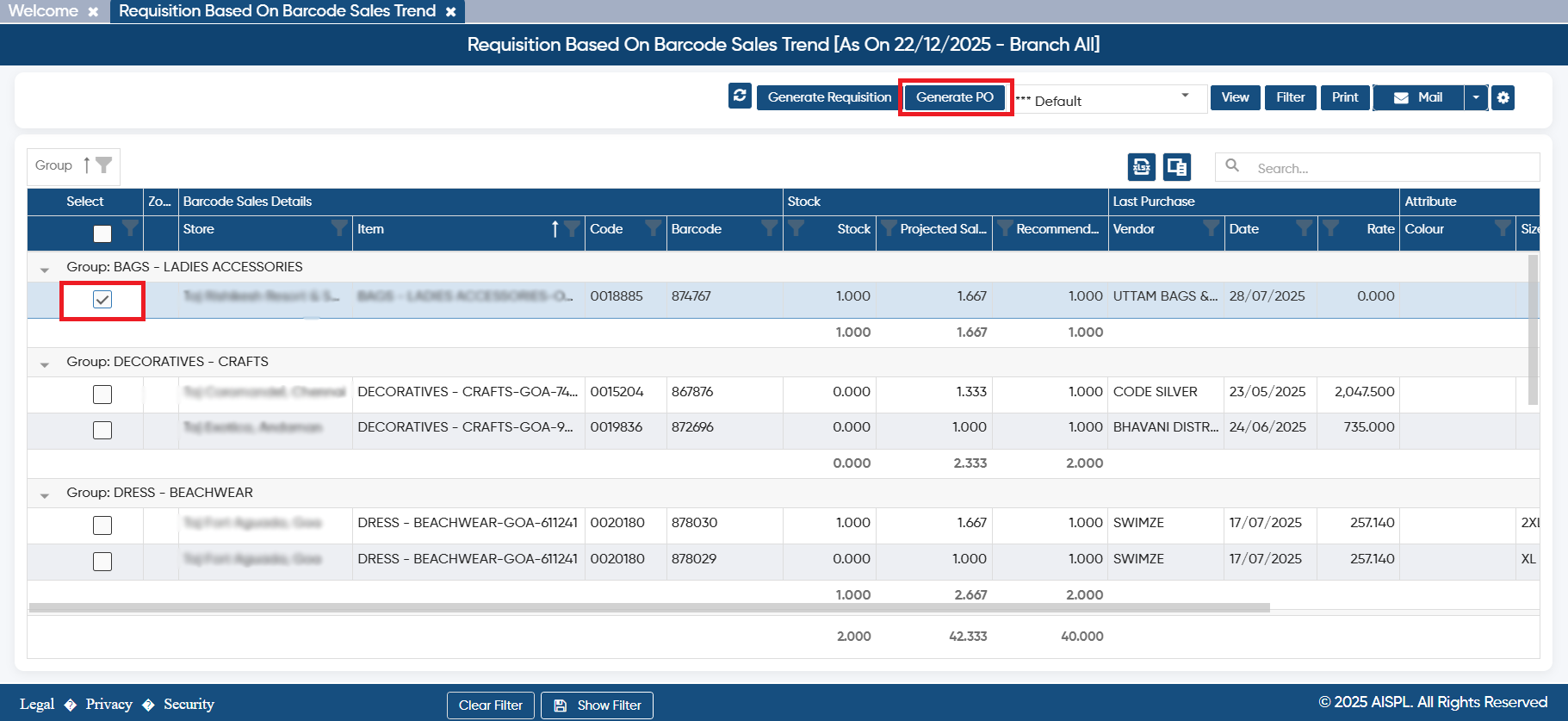Click the refresh icon beside Generate Requisition
Image resolution: width=1568 pixels, height=721 pixels.
coord(740,96)
